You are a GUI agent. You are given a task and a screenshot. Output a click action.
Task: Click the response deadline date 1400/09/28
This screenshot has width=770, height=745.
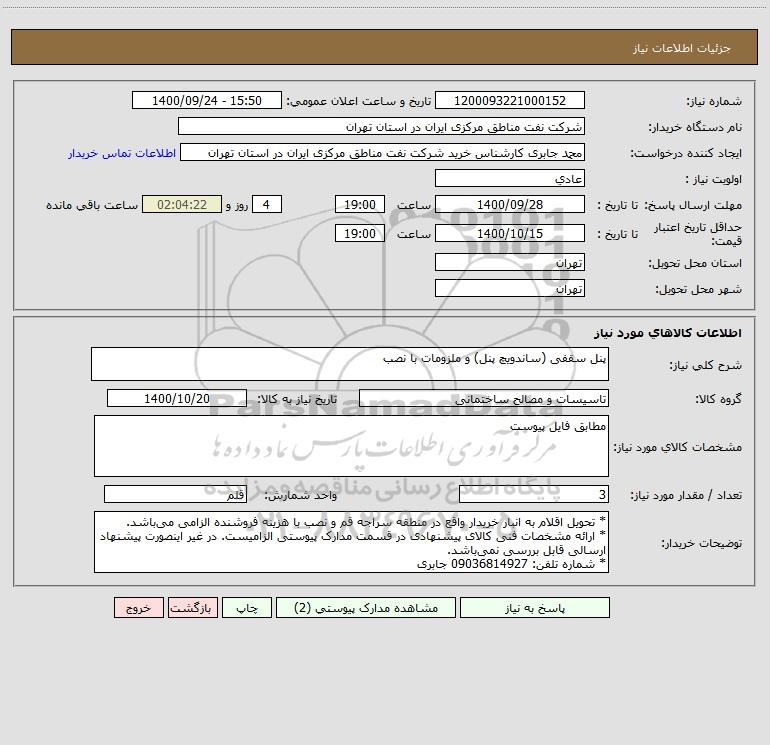pos(510,204)
